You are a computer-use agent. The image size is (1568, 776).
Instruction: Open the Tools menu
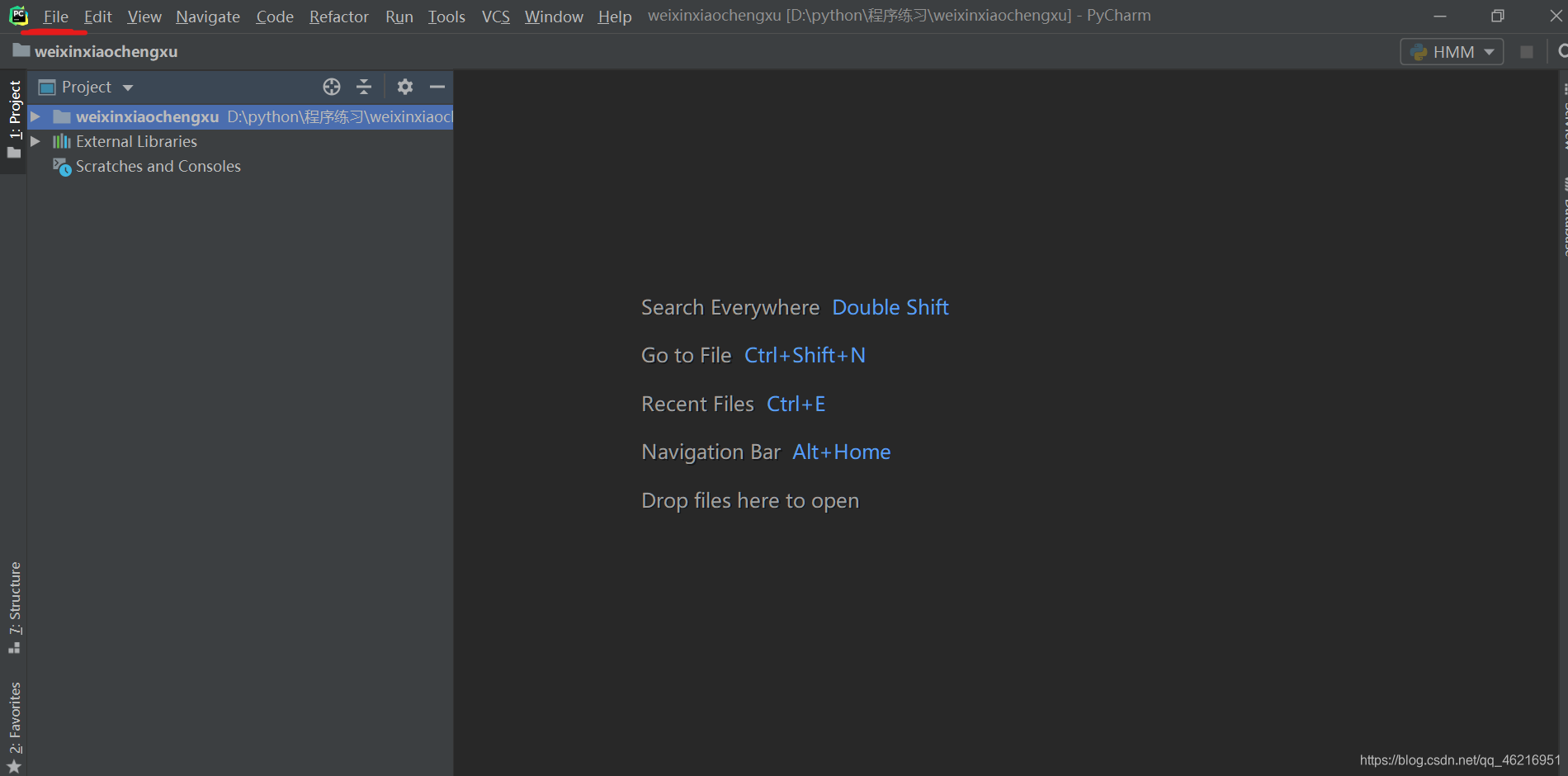[446, 17]
